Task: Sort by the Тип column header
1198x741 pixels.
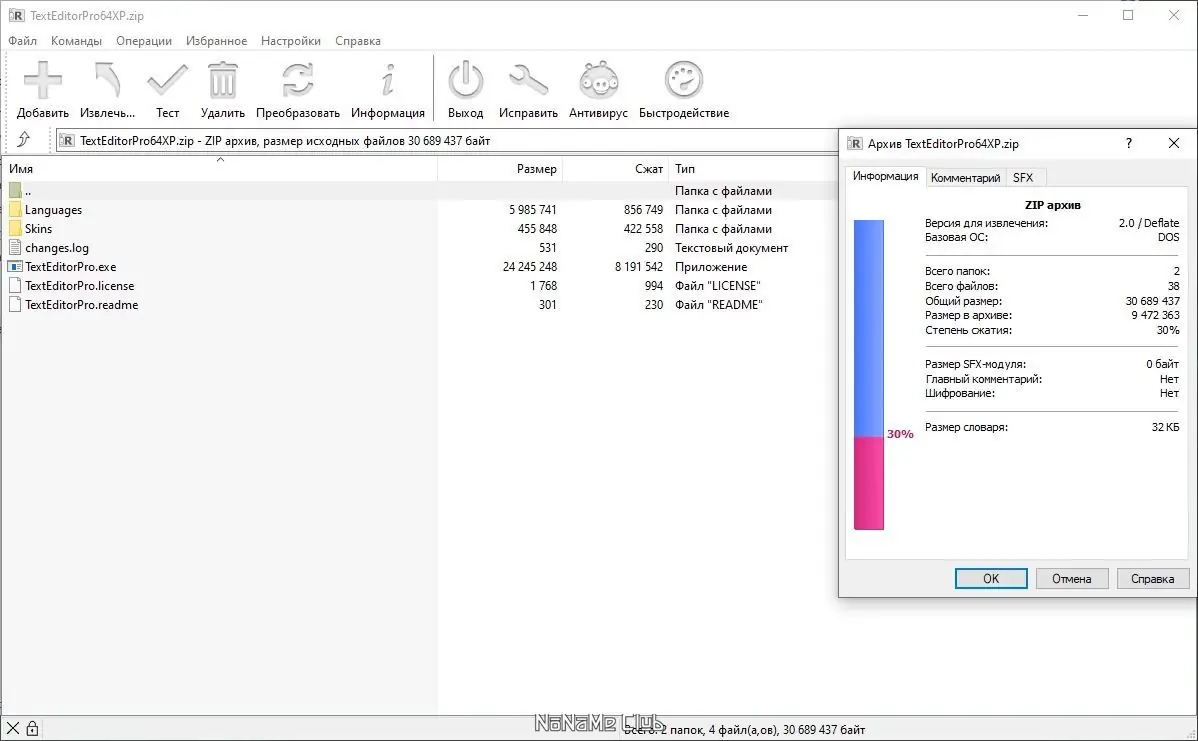Action: point(753,168)
